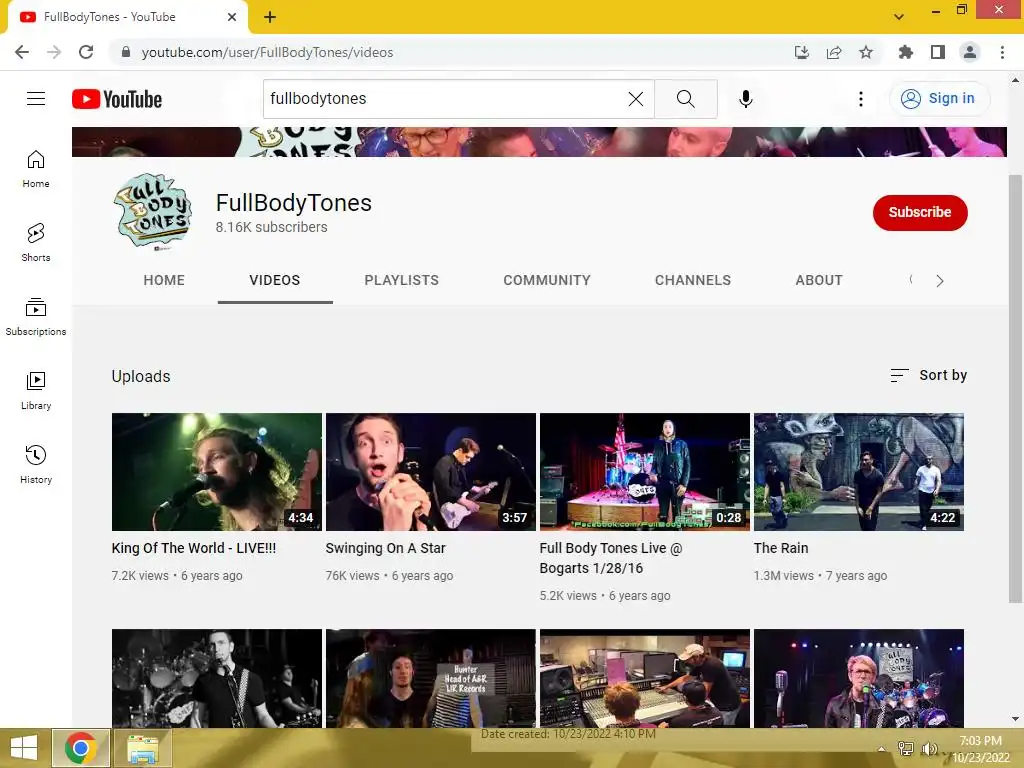The height and width of the screenshot is (768, 1024).
Task: Open the network tray icon
Action: [x=906, y=749]
